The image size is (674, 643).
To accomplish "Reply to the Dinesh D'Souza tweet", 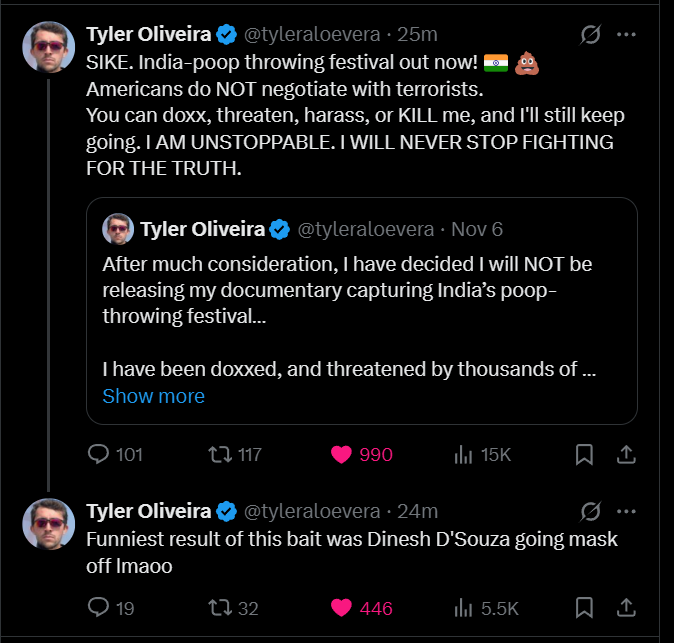I will coord(99,607).
